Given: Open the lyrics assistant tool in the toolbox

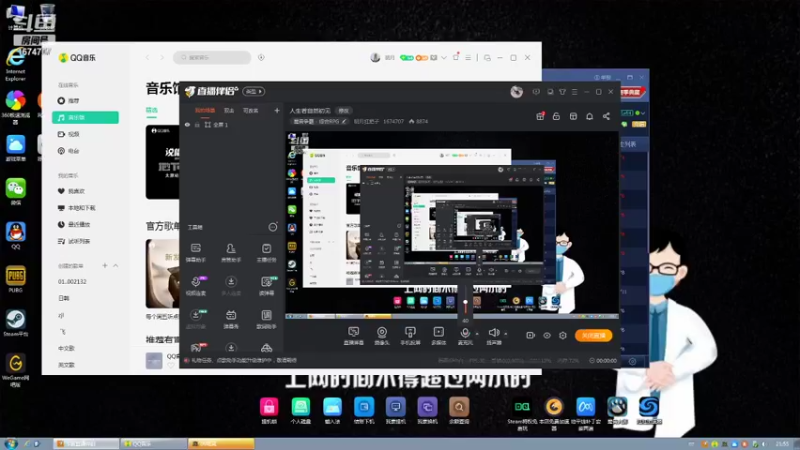Looking at the screenshot, I should pos(266,319).
